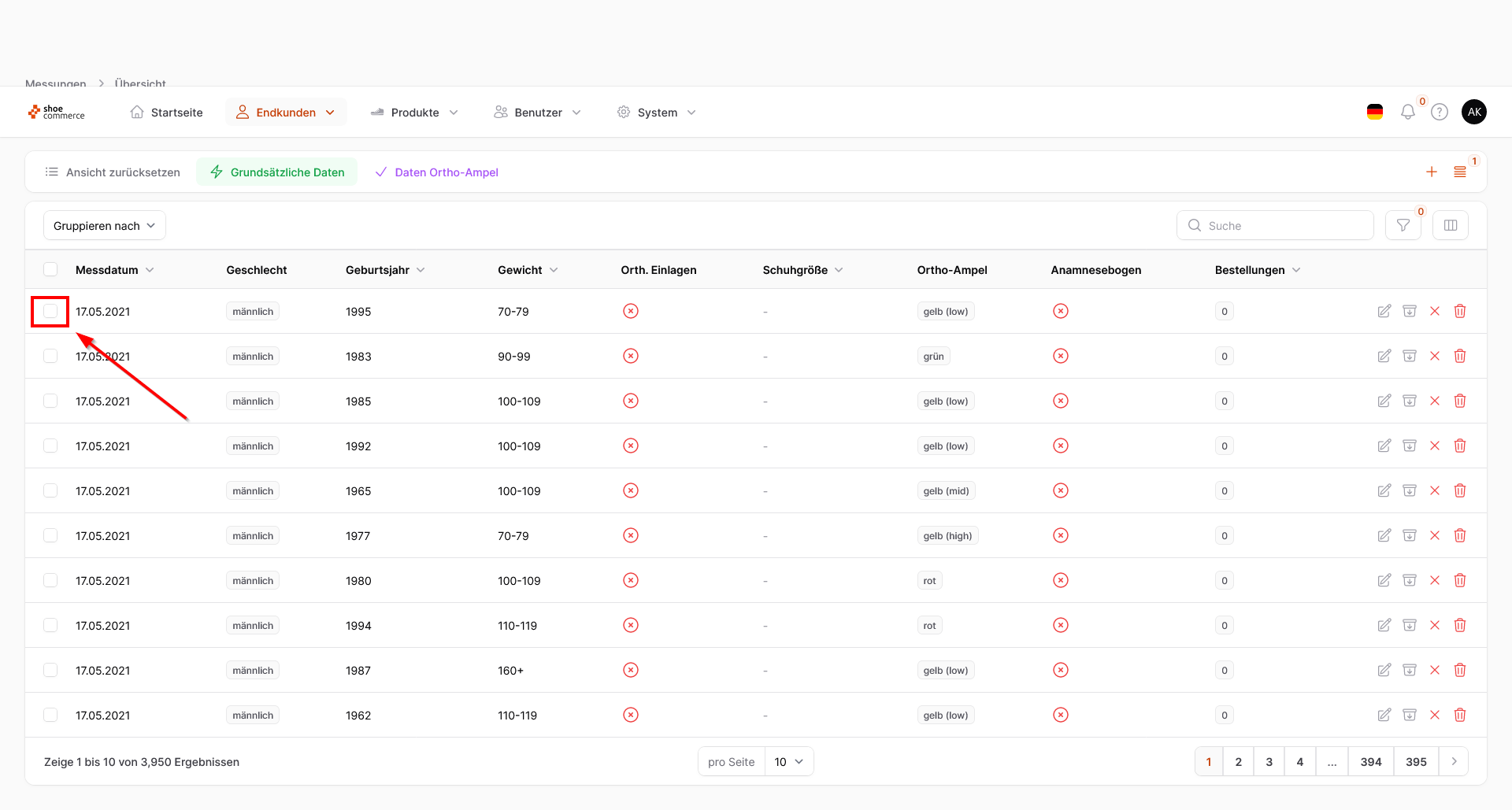Open the notifications bell icon
1512x810 pixels.
coord(1407,113)
